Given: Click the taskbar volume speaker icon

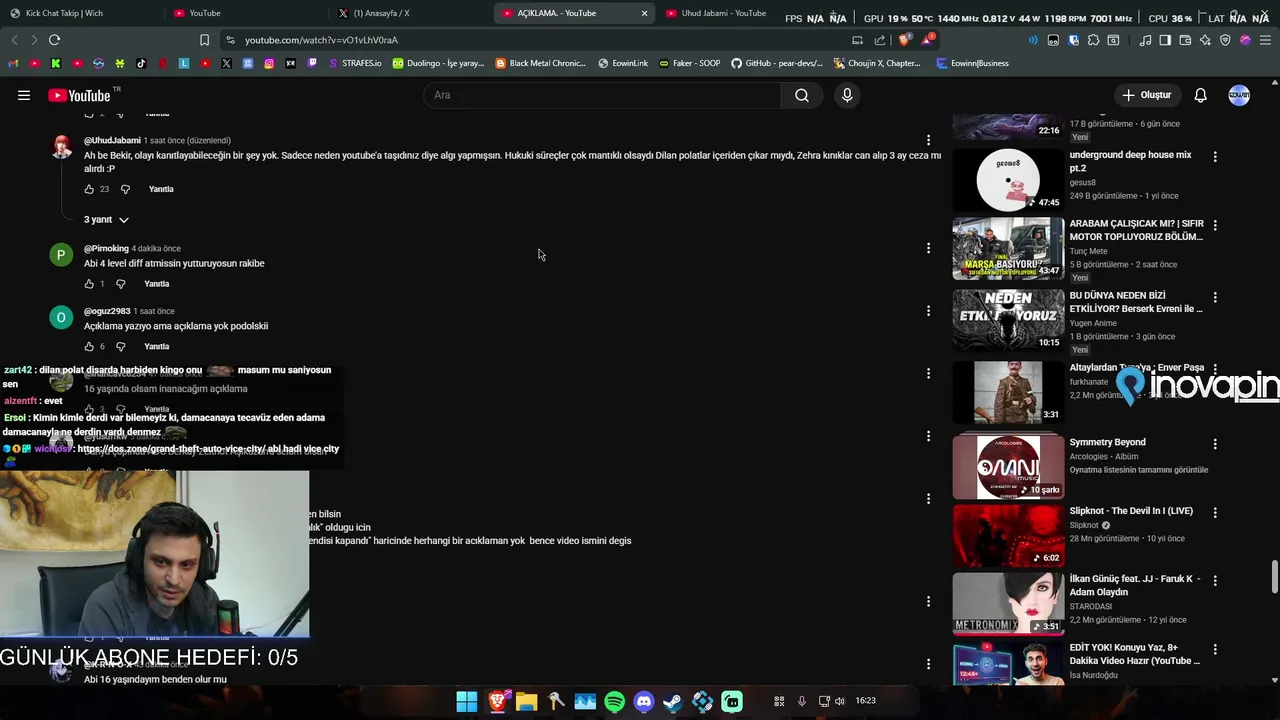Looking at the screenshot, I should [840, 701].
